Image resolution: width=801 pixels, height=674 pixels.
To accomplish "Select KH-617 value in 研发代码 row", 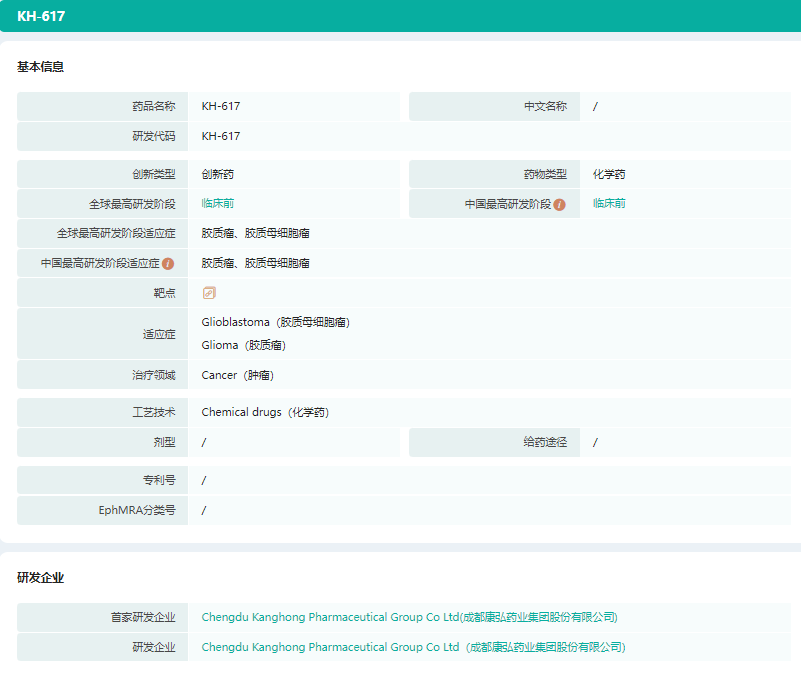I will pos(220,136).
